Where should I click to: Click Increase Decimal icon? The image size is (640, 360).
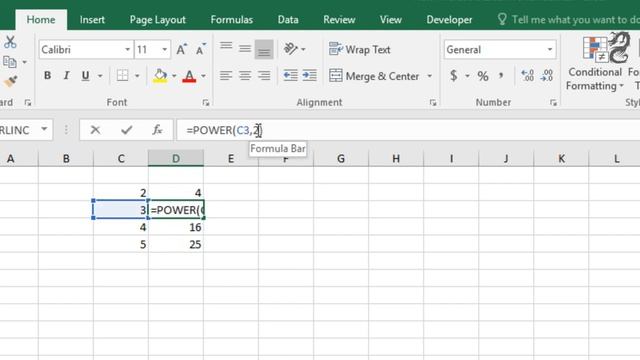click(527, 76)
